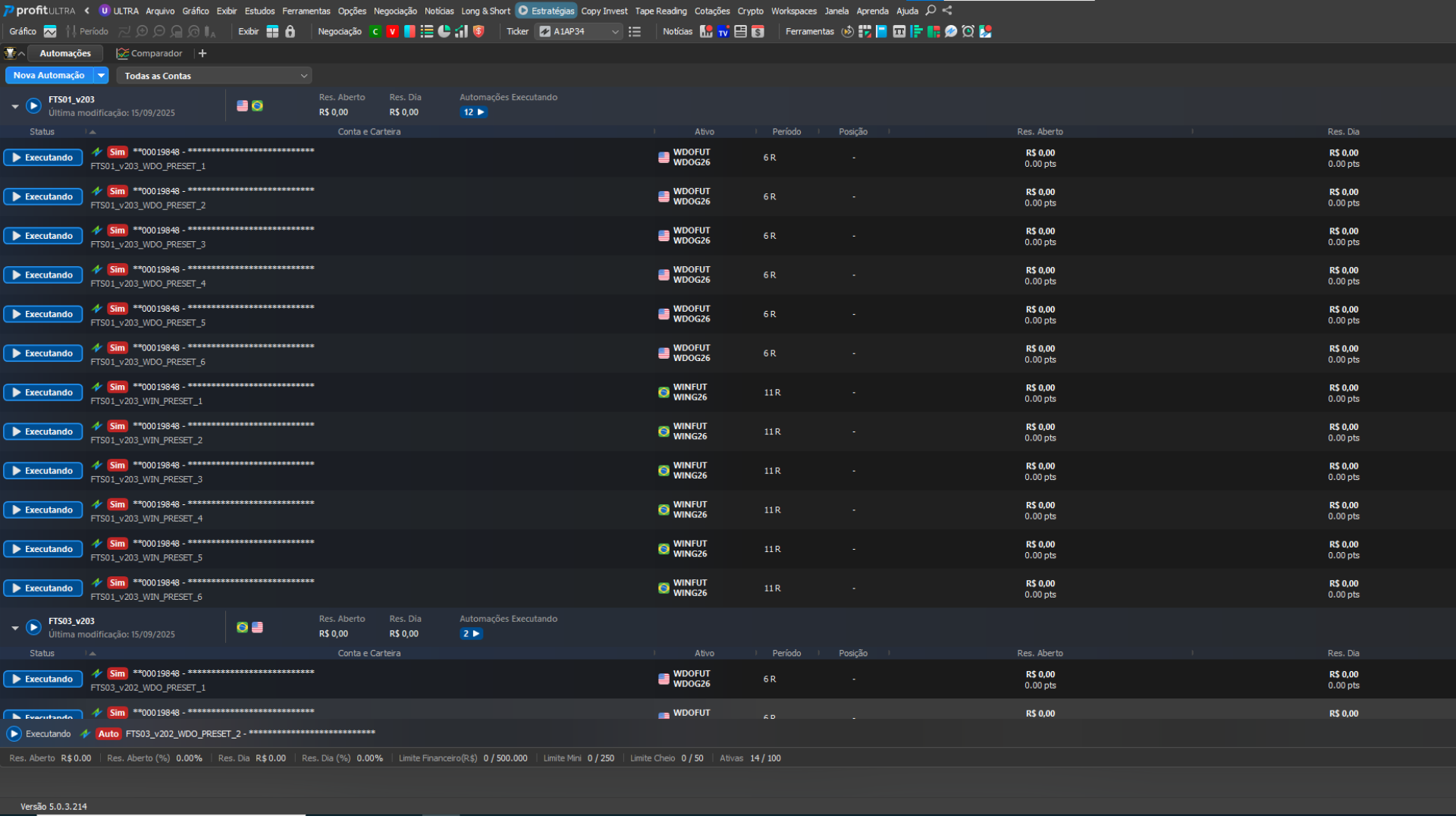This screenshot has height=819, width=1456.
Task: Toggle Executando on FTS01_v203_WIN_PRESET_6 row
Action: (43, 588)
